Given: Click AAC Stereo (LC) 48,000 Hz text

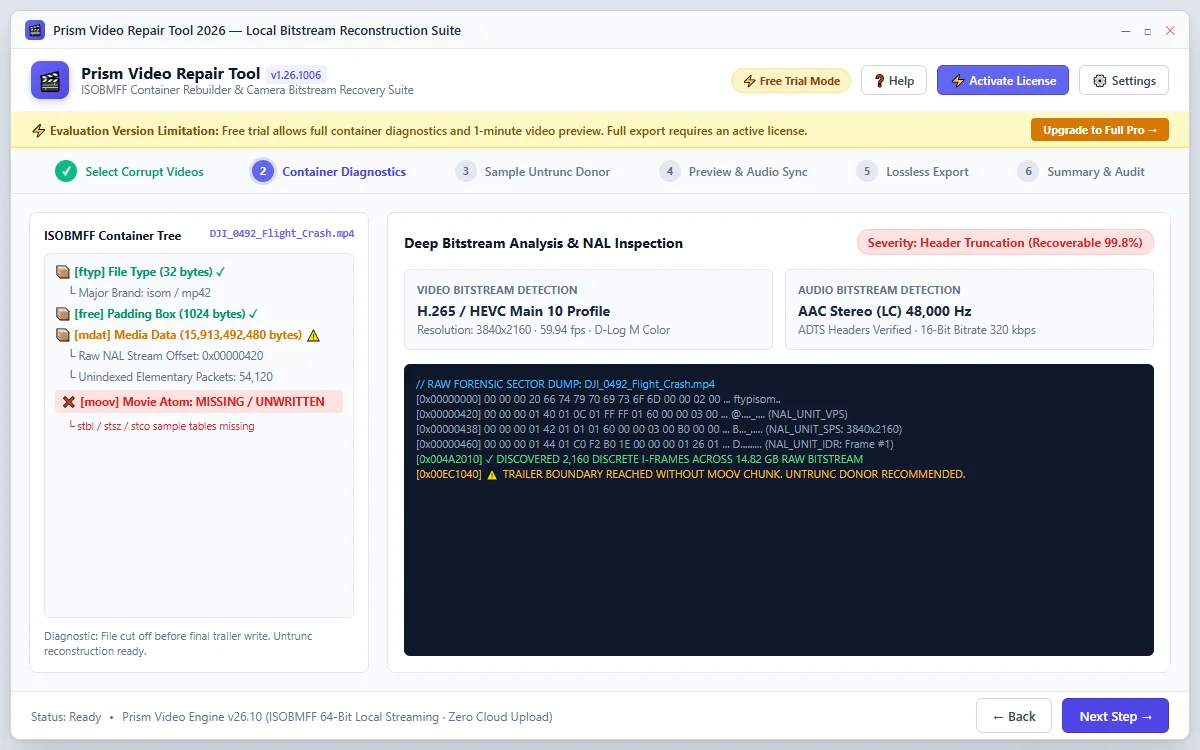Looking at the screenshot, I should (886, 311).
